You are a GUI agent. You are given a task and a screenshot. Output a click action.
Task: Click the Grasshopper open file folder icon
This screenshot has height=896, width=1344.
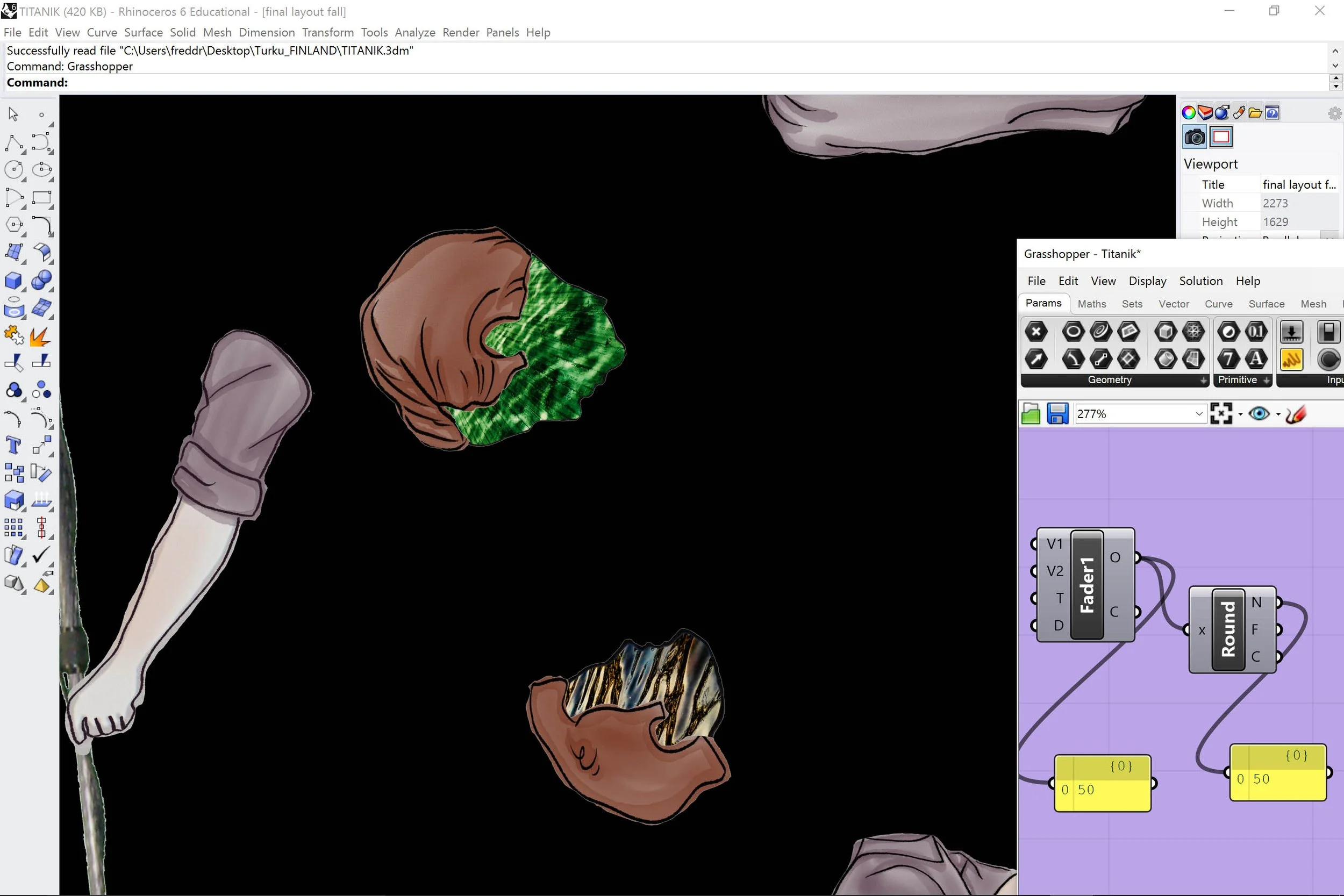point(1030,413)
